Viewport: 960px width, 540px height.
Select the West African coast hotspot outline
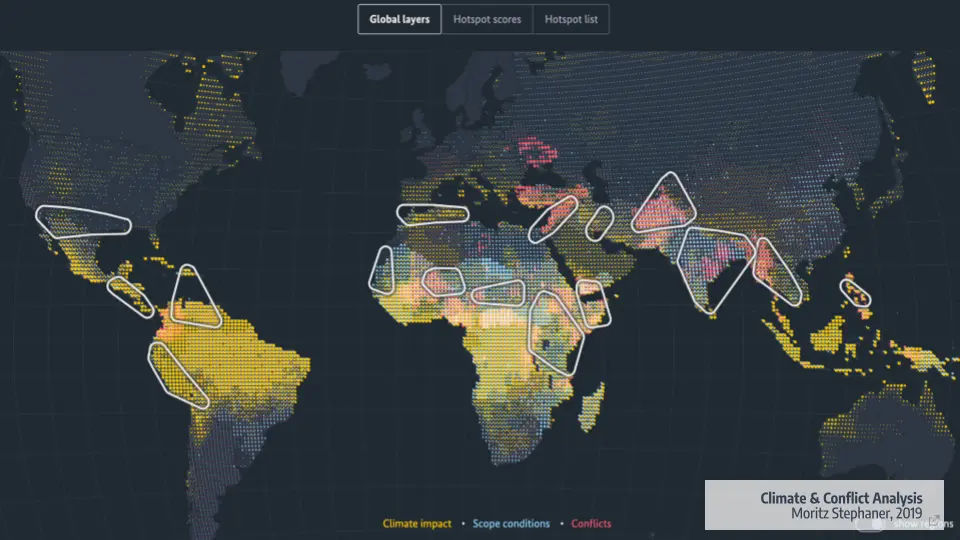click(x=382, y=270)
